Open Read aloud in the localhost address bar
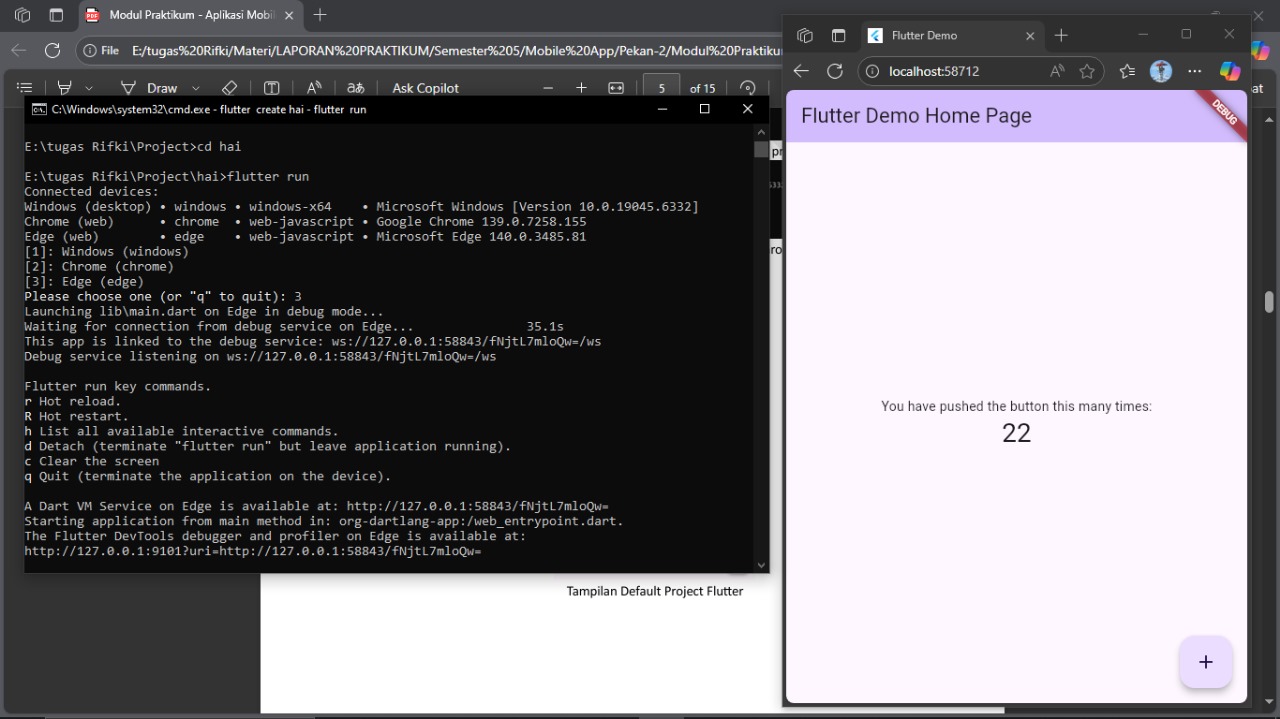Viewport: 1280px width, 719px height. click(x=1057, y=71)
